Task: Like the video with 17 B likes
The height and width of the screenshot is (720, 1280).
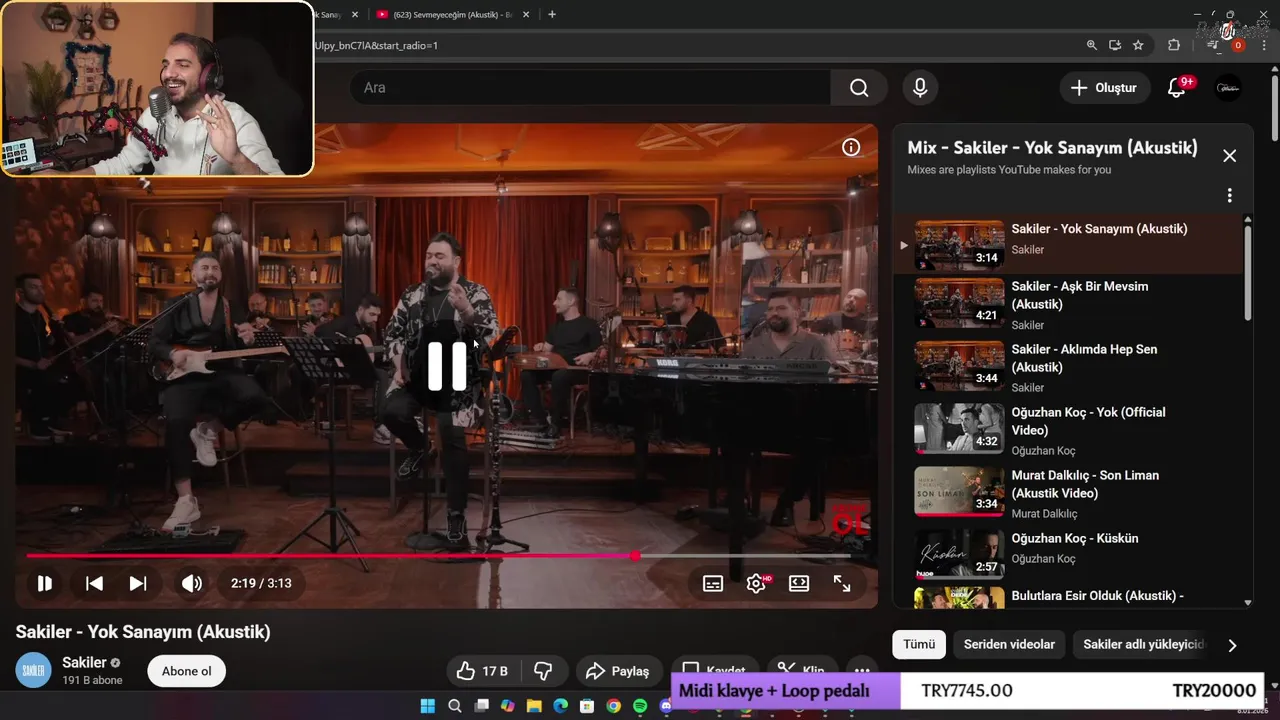Action: tap(482, 671)
